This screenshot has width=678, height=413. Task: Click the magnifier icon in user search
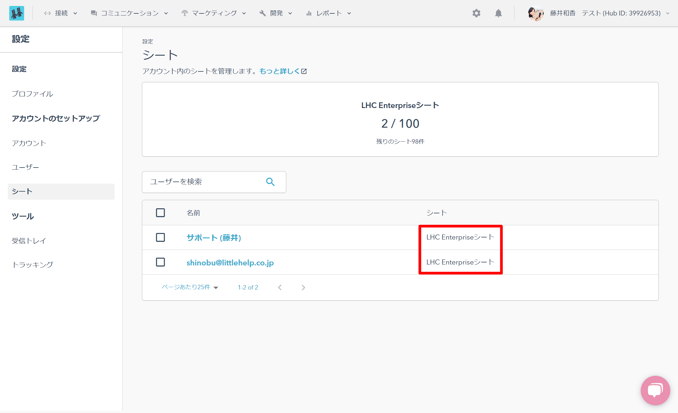(270, 182)
